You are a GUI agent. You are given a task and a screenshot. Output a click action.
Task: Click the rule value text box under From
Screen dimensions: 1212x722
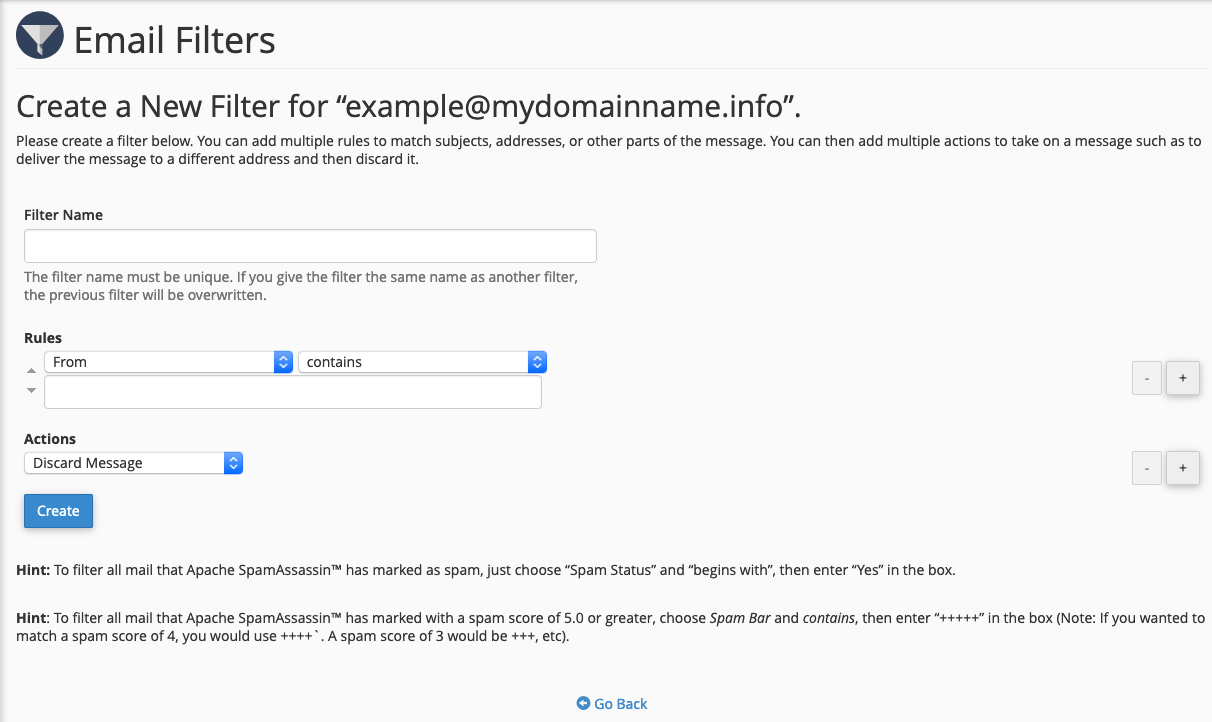292,392
